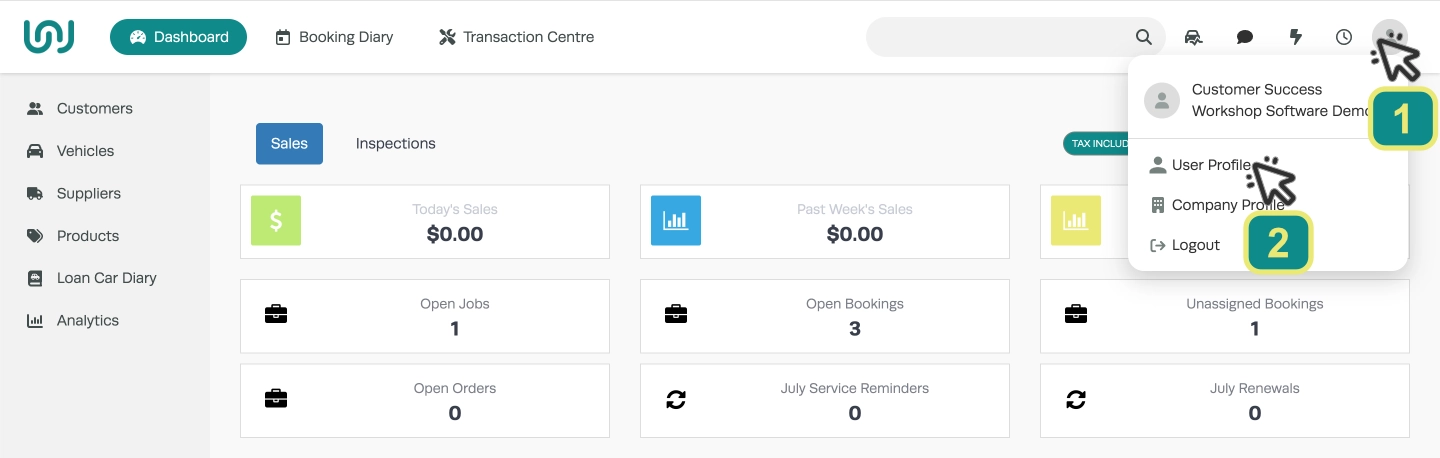1440x458 pixels.
Task: Click the Customer Success account name
Action: (x=1257, y=89)
